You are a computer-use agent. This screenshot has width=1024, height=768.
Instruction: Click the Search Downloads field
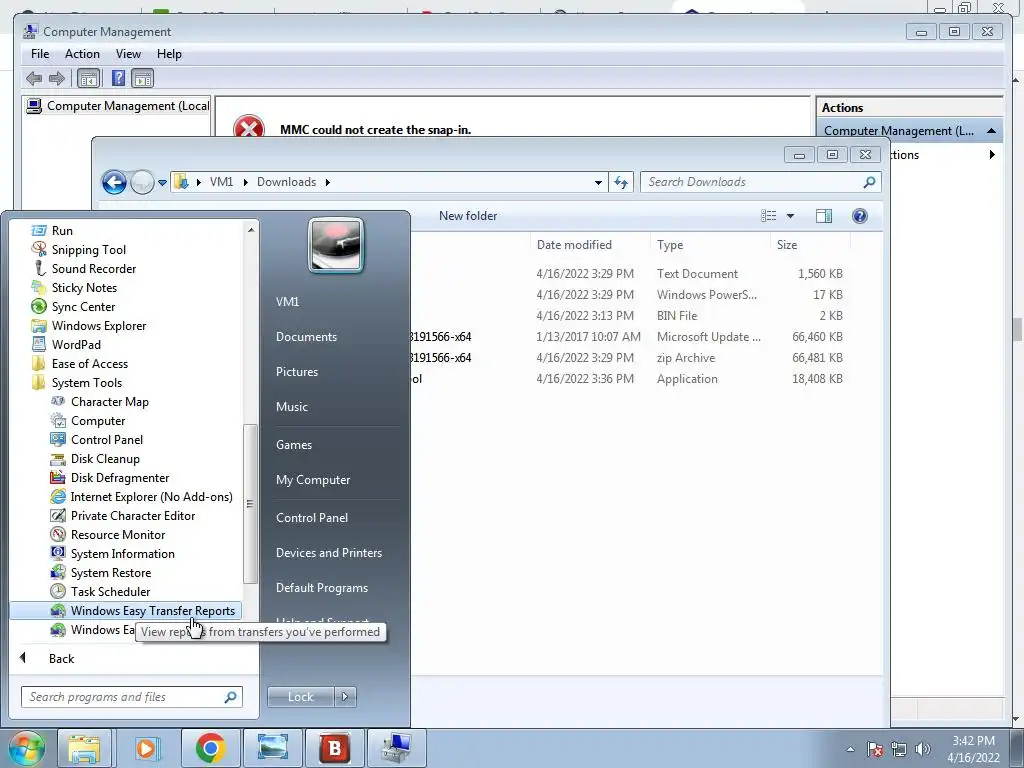coord(761,182)
